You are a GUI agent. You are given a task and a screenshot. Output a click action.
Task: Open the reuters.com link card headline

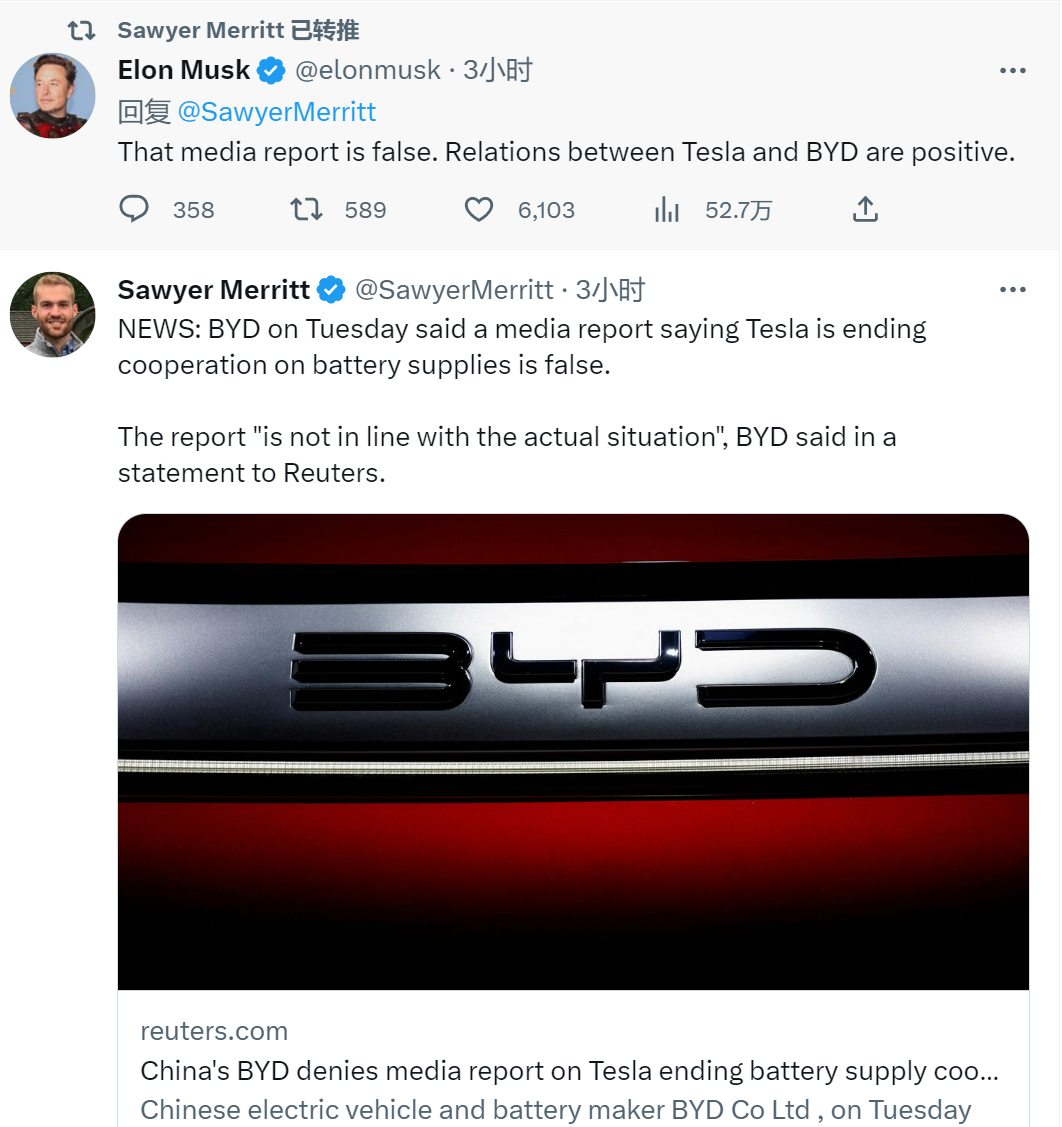(570, 1071)
